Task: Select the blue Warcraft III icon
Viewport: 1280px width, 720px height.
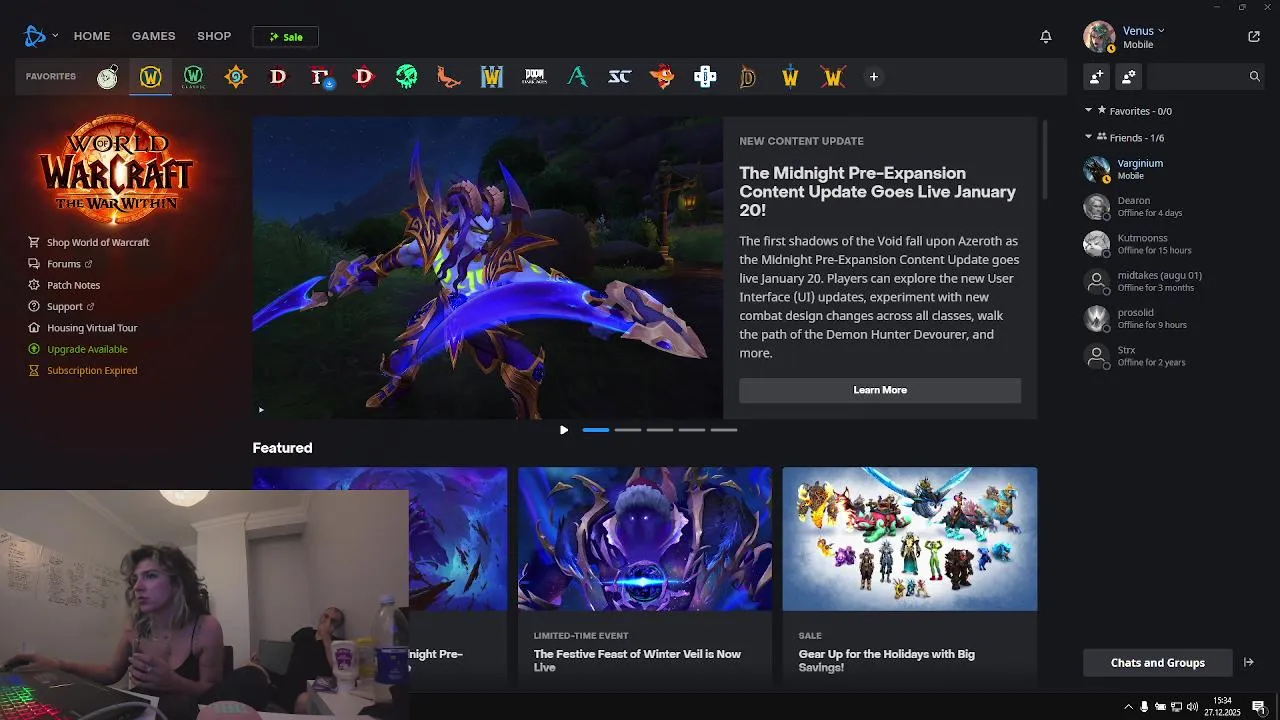Action: click(492, 77)
